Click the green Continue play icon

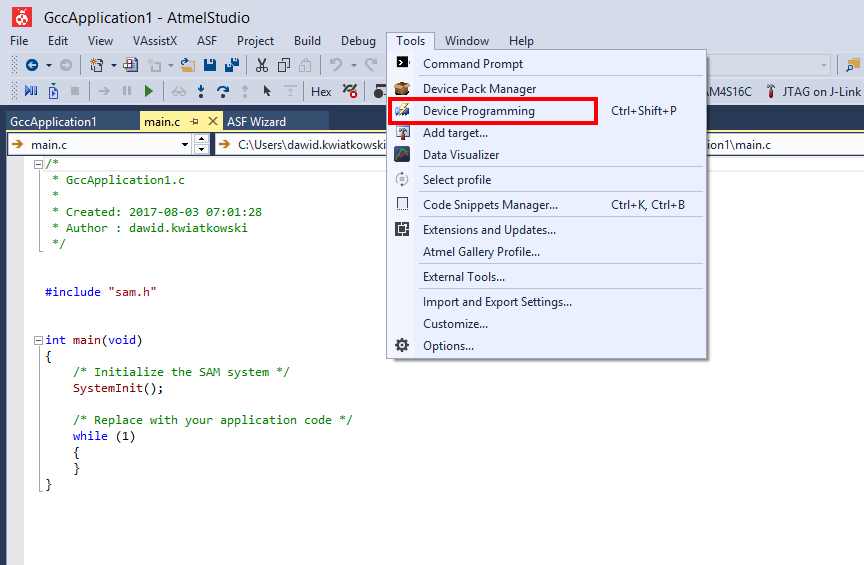click(x=148, y=90)
